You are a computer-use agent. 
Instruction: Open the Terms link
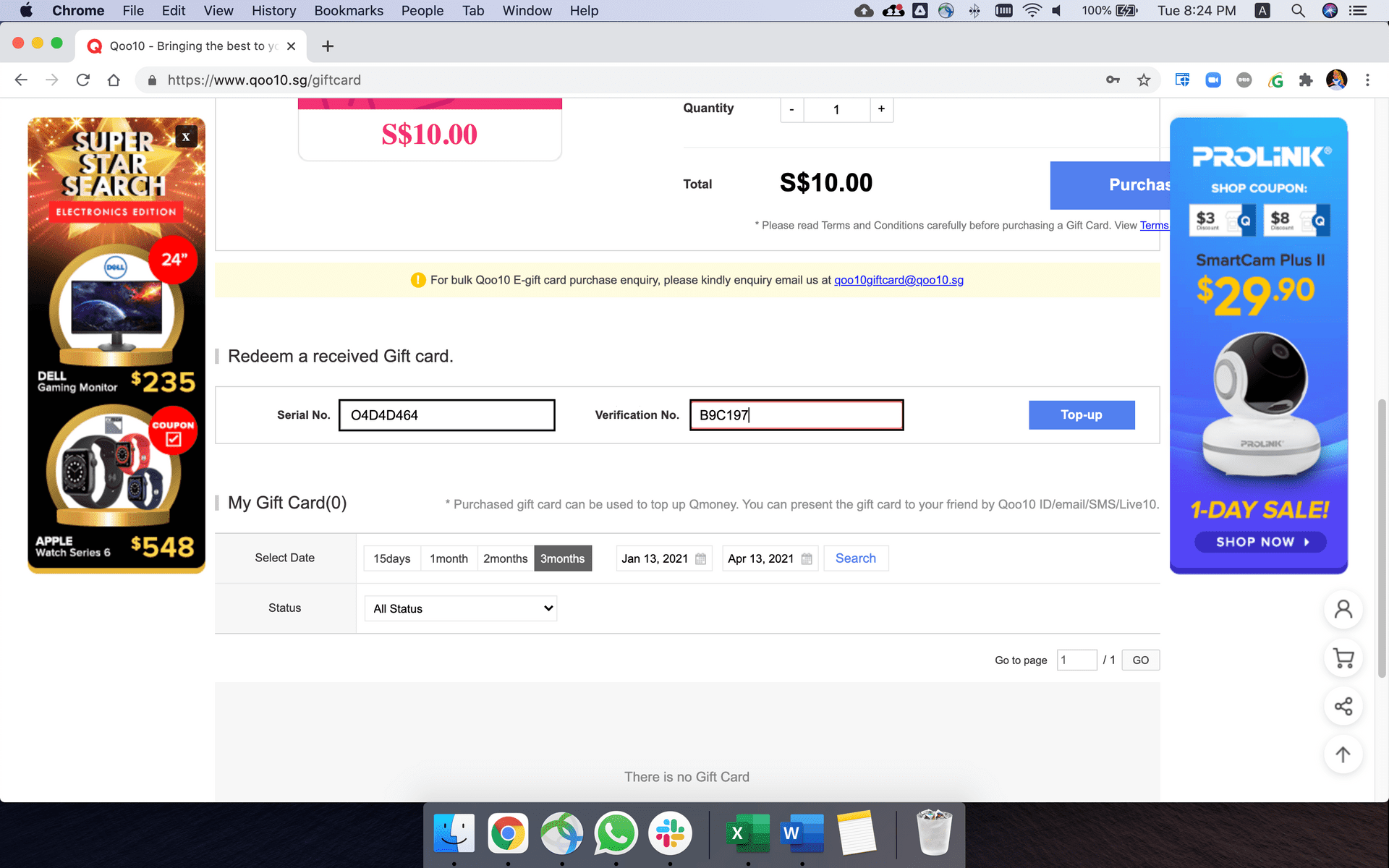(x=1155, y=226)
